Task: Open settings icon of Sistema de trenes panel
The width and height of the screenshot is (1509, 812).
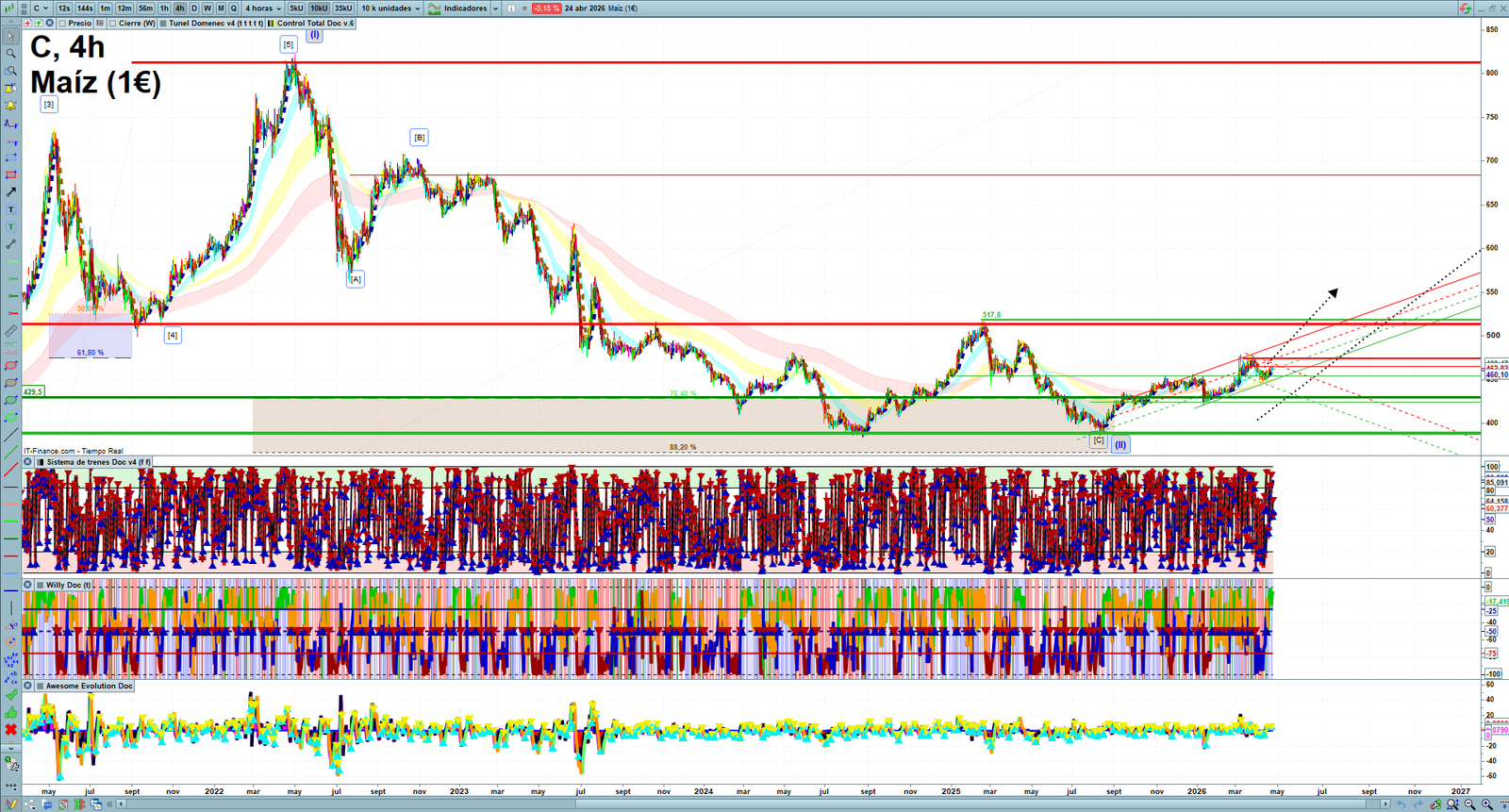Action: [x=28, y=462]
